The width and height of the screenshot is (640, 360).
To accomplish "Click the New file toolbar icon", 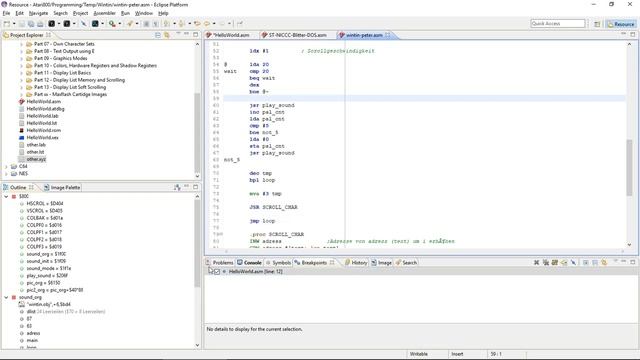I will click(7, 24).
